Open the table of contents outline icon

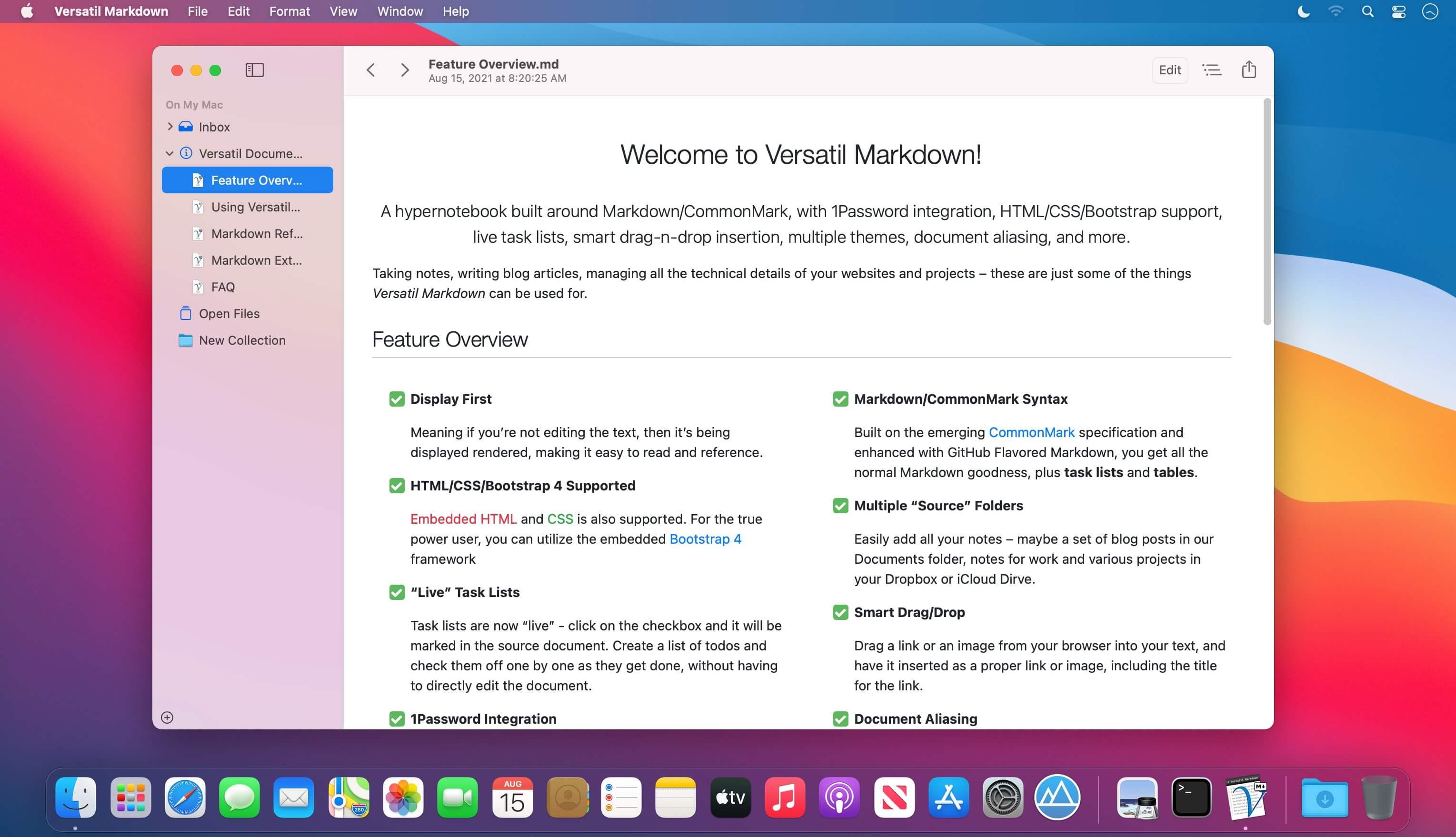[1212, 70]
